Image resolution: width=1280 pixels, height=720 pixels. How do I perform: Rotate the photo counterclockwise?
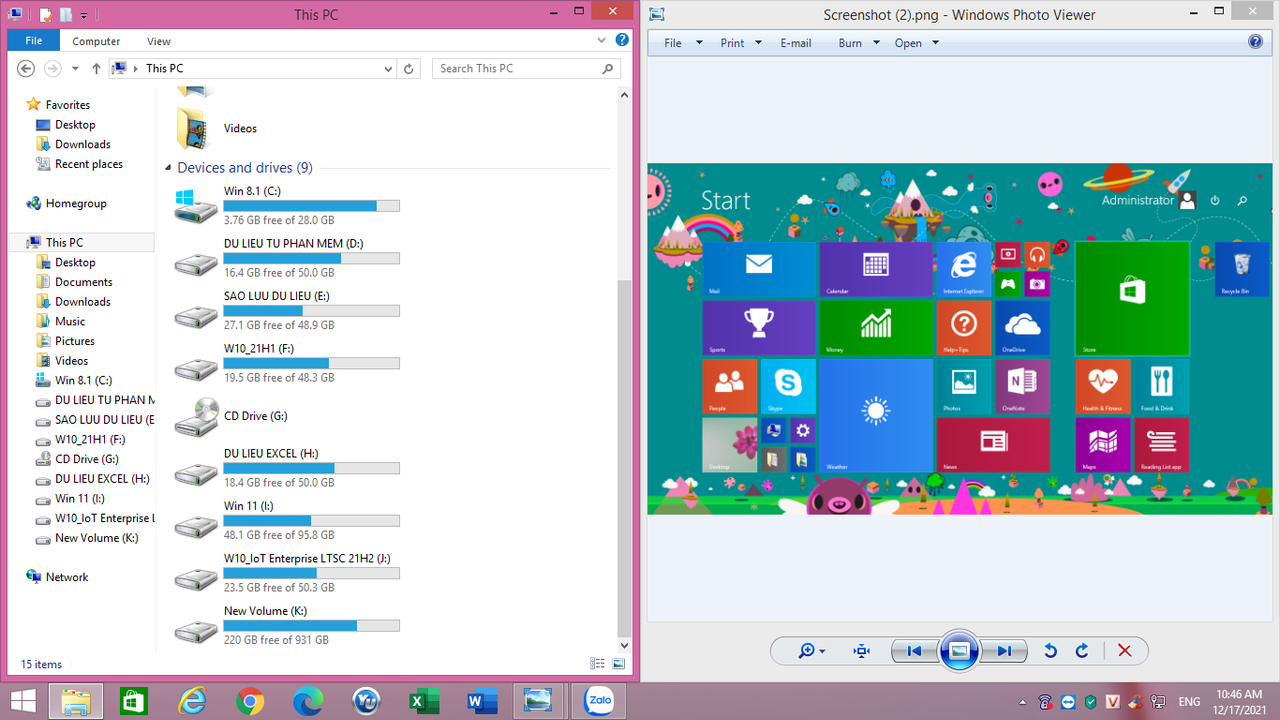[x=1050, y=650]
